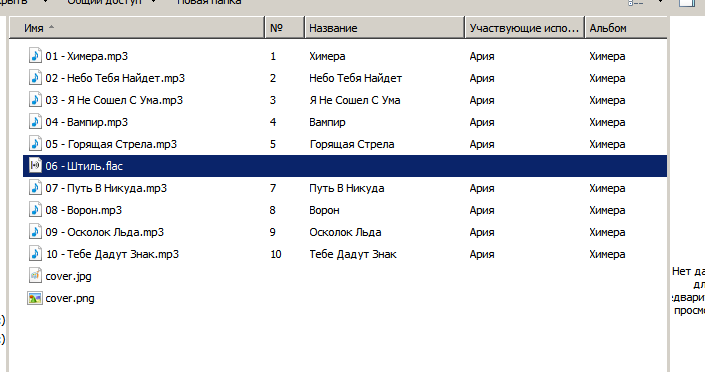Select file name 09 - Осколок Льда.mp3

click(x=105, y=233)
